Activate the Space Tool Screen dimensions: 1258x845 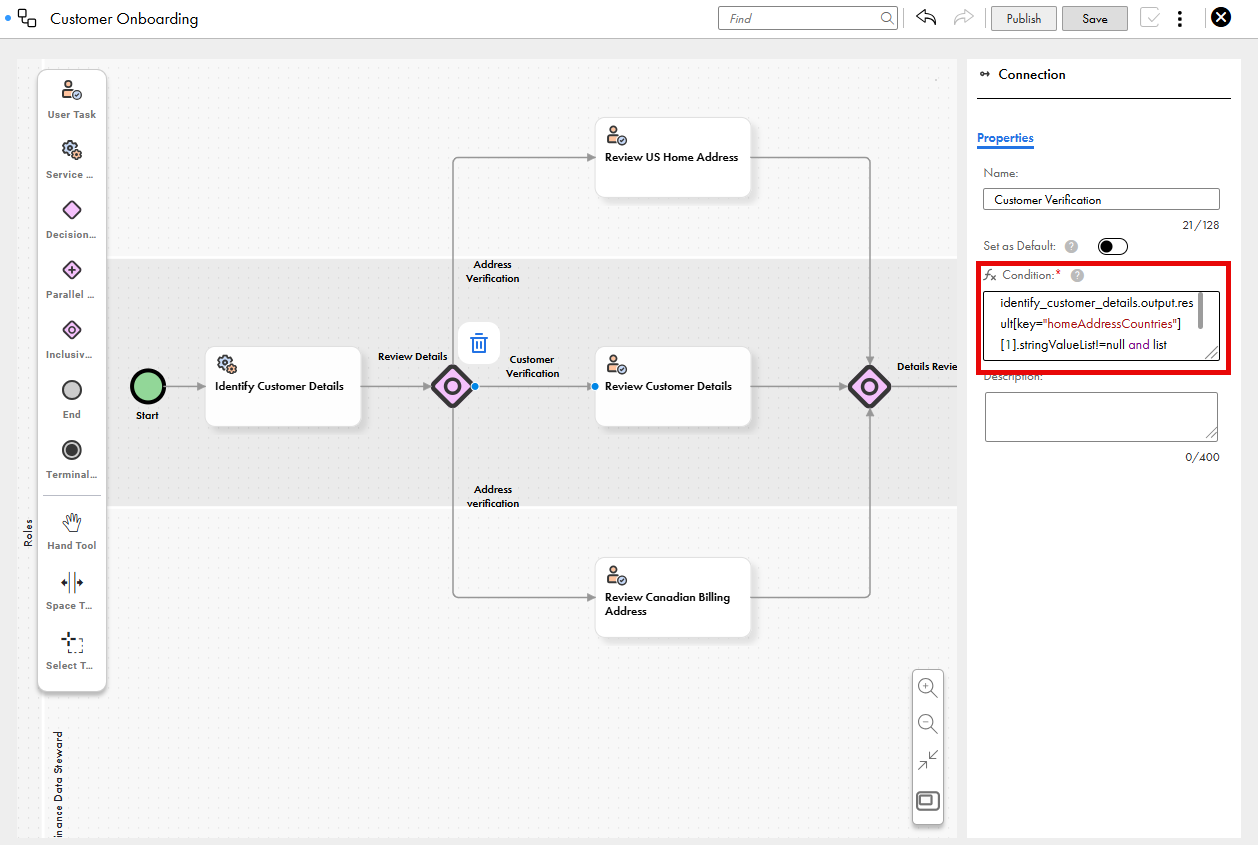71,582
